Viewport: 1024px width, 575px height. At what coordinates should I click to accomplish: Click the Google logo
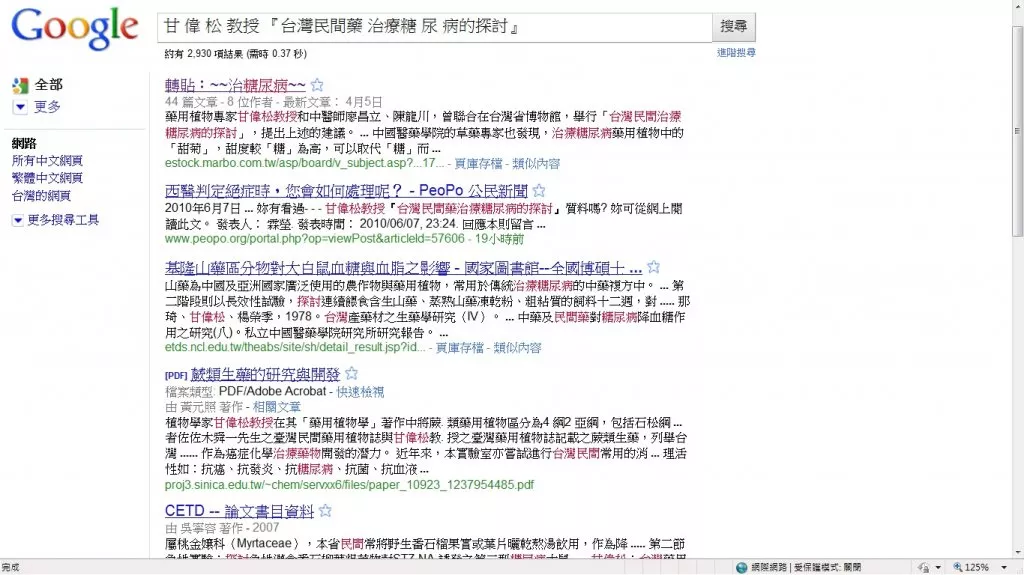click(75, 29)
